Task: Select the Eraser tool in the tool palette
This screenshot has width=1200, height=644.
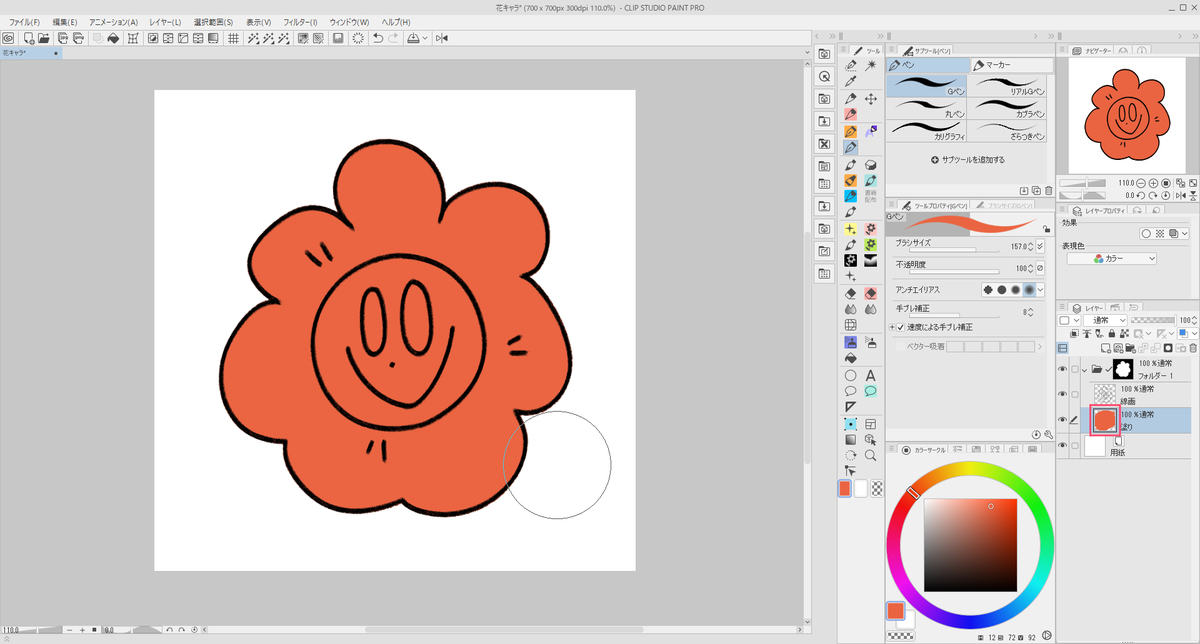Action: tap(850, 294)
